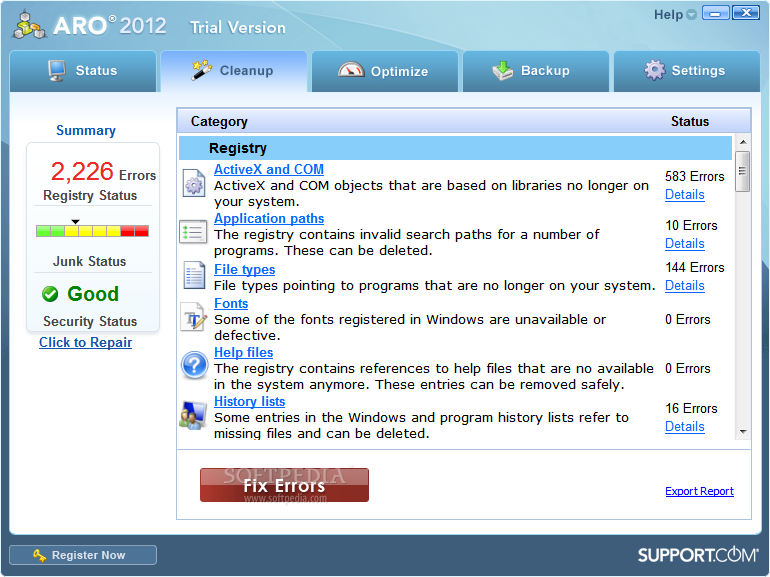Click the Status tab monitor icon
Viewport: 770px width, 577px height.
pos(57,71)
